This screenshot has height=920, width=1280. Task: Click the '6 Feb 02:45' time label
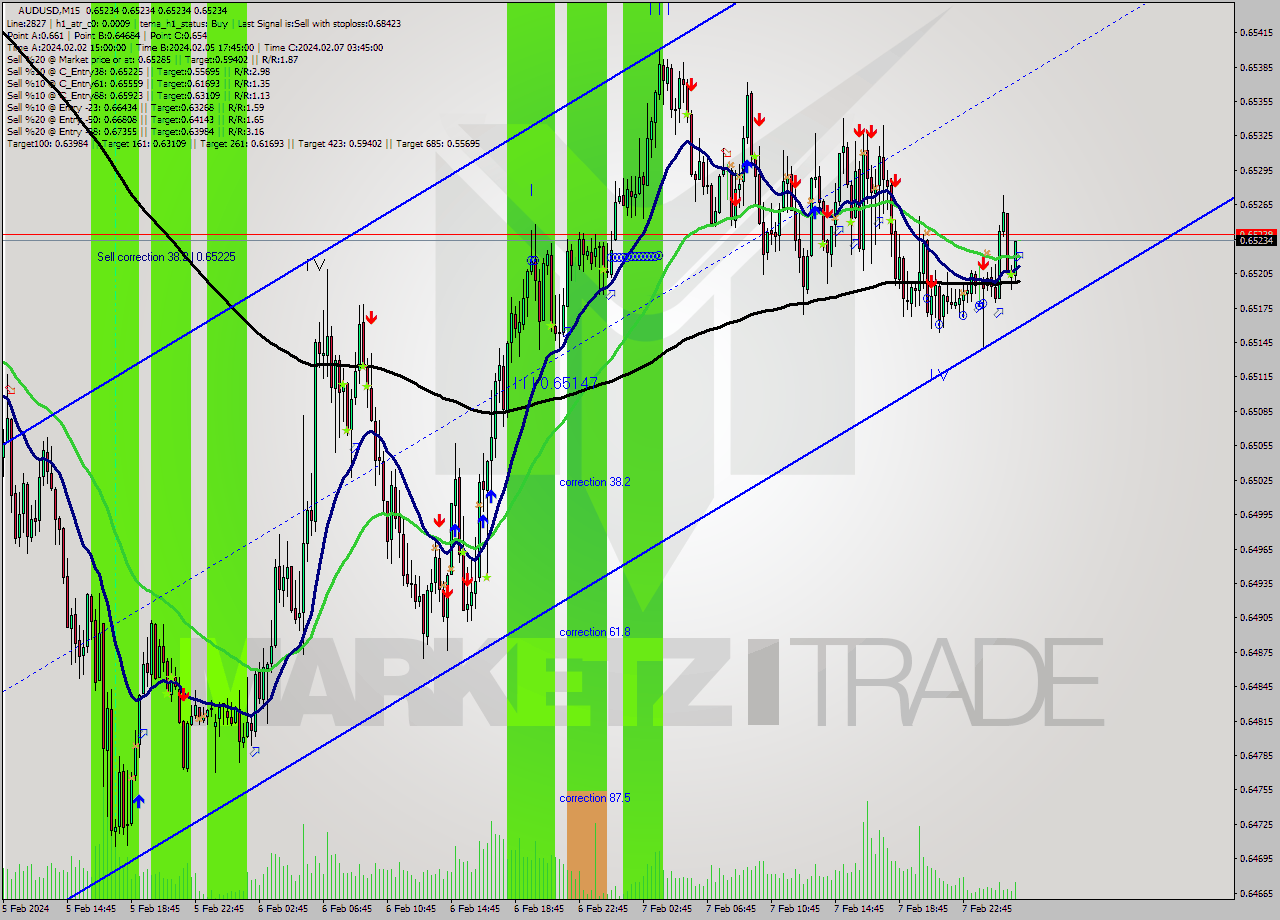click(283, 909)
